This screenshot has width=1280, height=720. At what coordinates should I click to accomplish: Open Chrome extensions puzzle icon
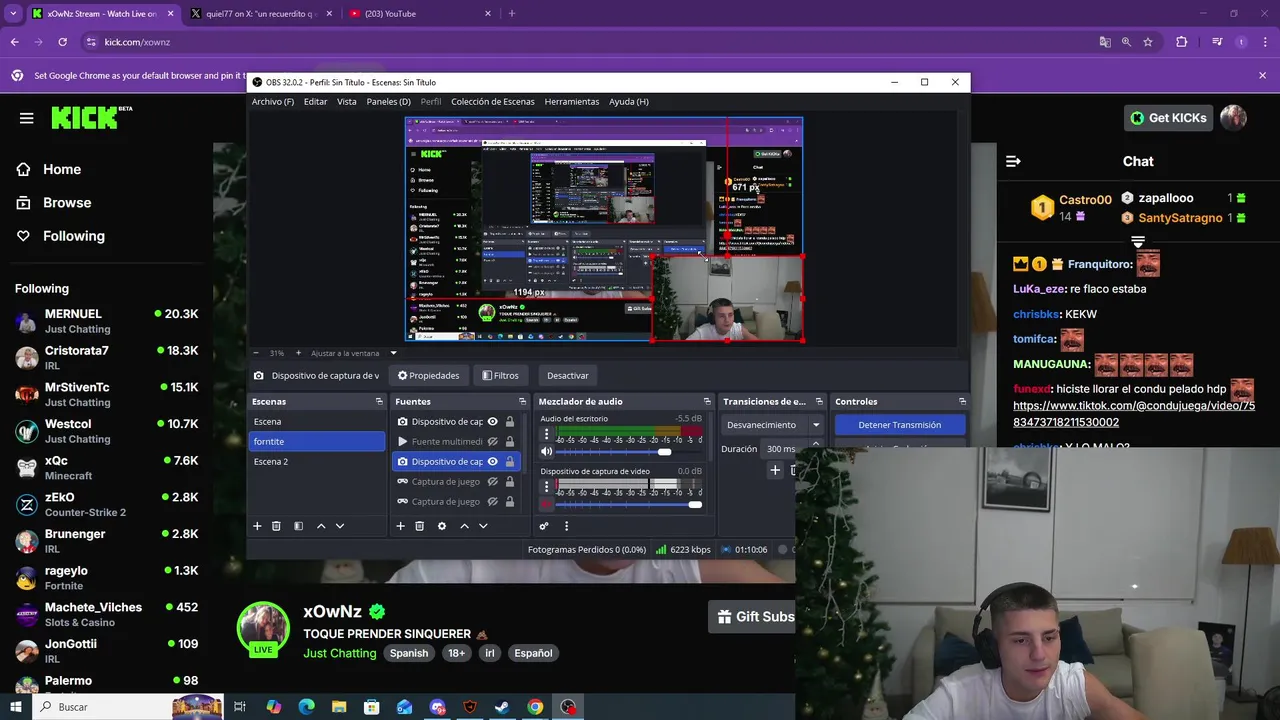[x=1182, y=42]
